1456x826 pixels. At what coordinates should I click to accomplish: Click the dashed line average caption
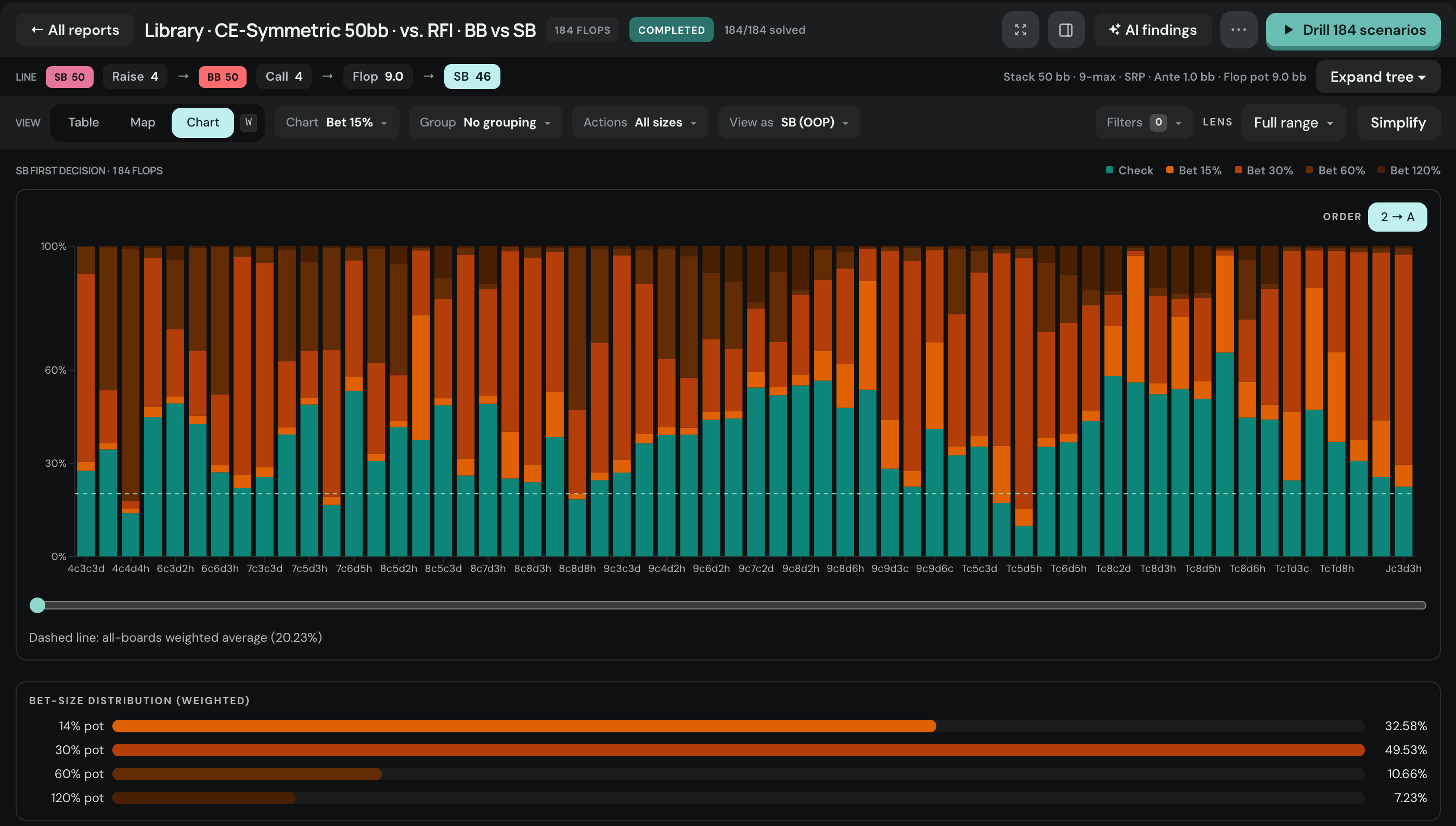[176, 638]
